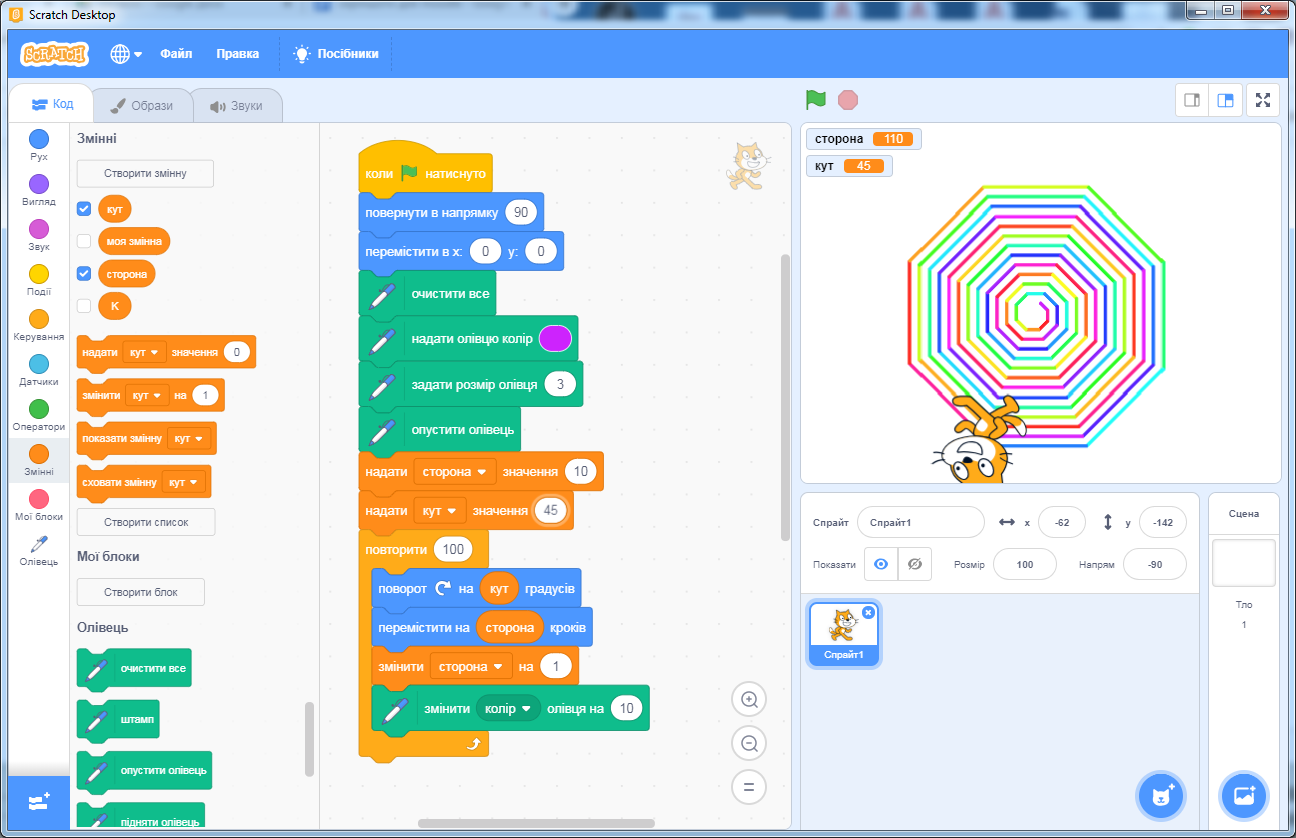Select the Рух blocks category
This screenshot has width=1296, height=838.
39,146
